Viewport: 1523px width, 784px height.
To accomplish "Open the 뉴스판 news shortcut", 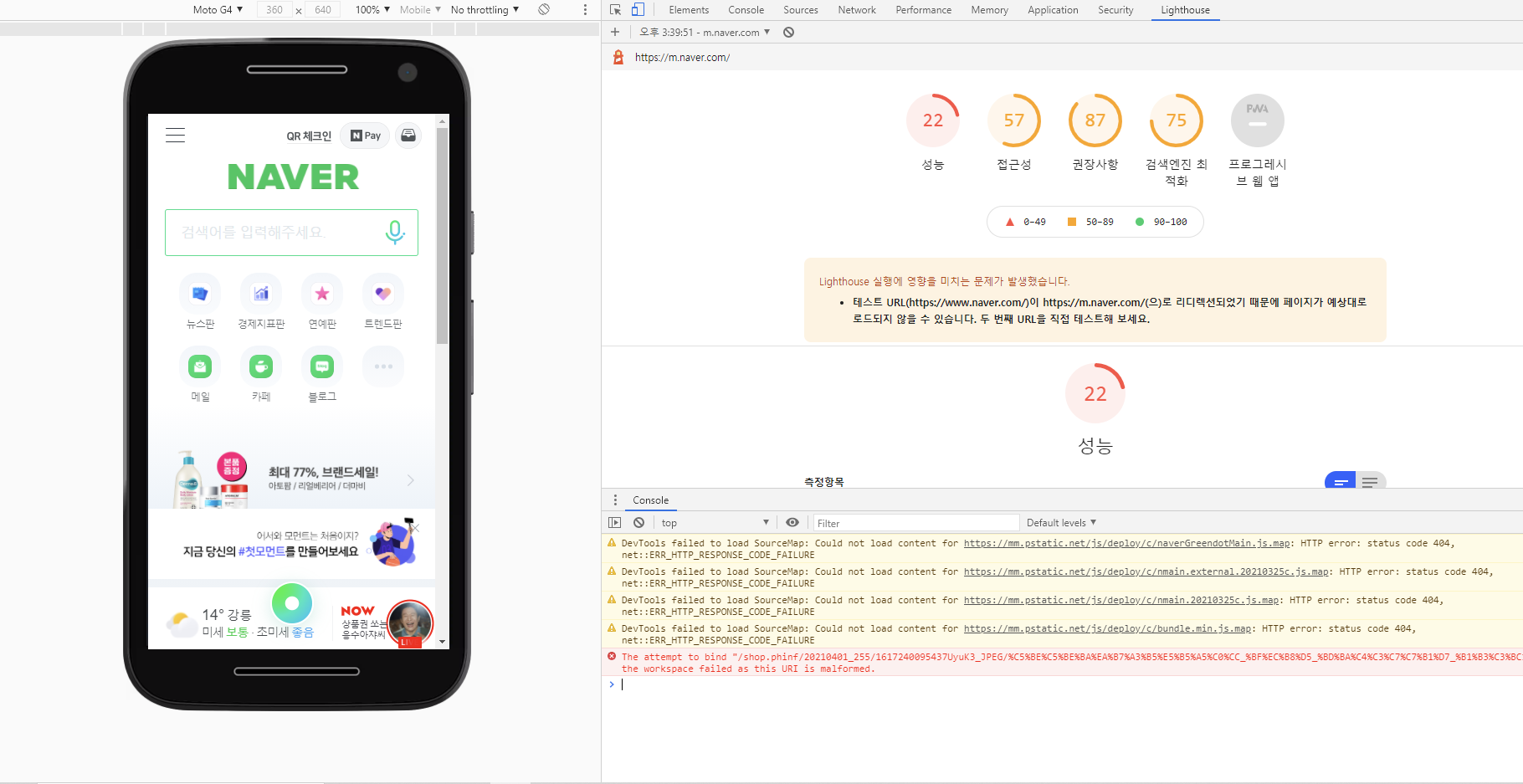I will click(200, 294).
